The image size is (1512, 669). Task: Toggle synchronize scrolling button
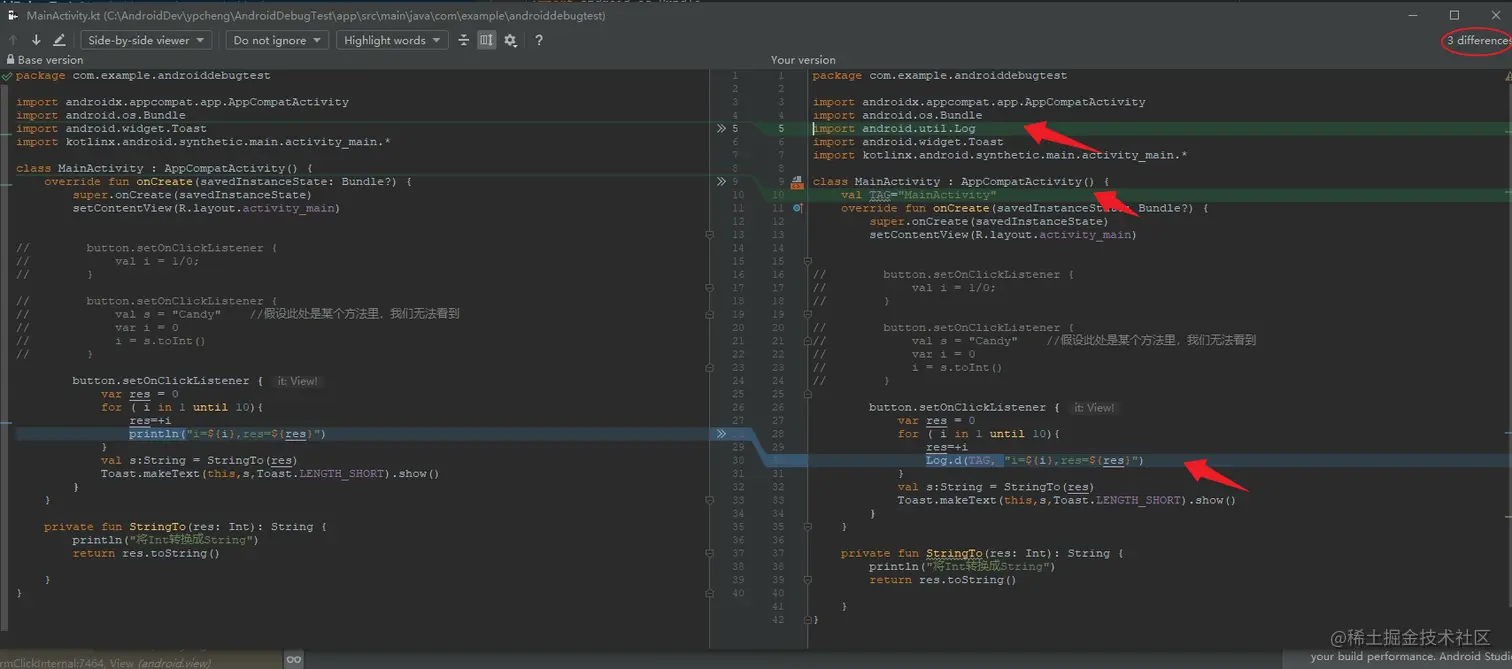[x=486, y=40]
